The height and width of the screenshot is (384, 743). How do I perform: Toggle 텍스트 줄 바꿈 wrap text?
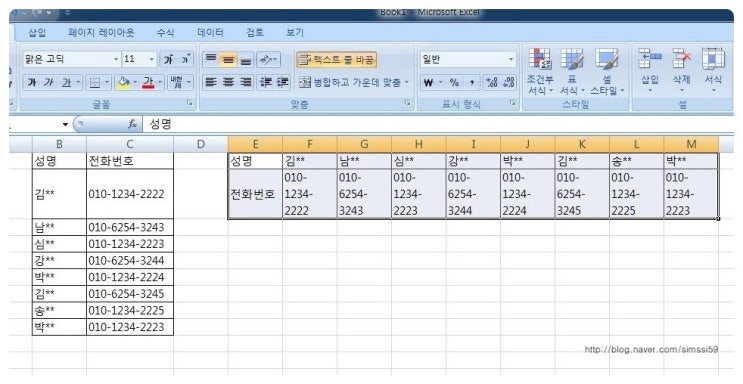(336, 60)
